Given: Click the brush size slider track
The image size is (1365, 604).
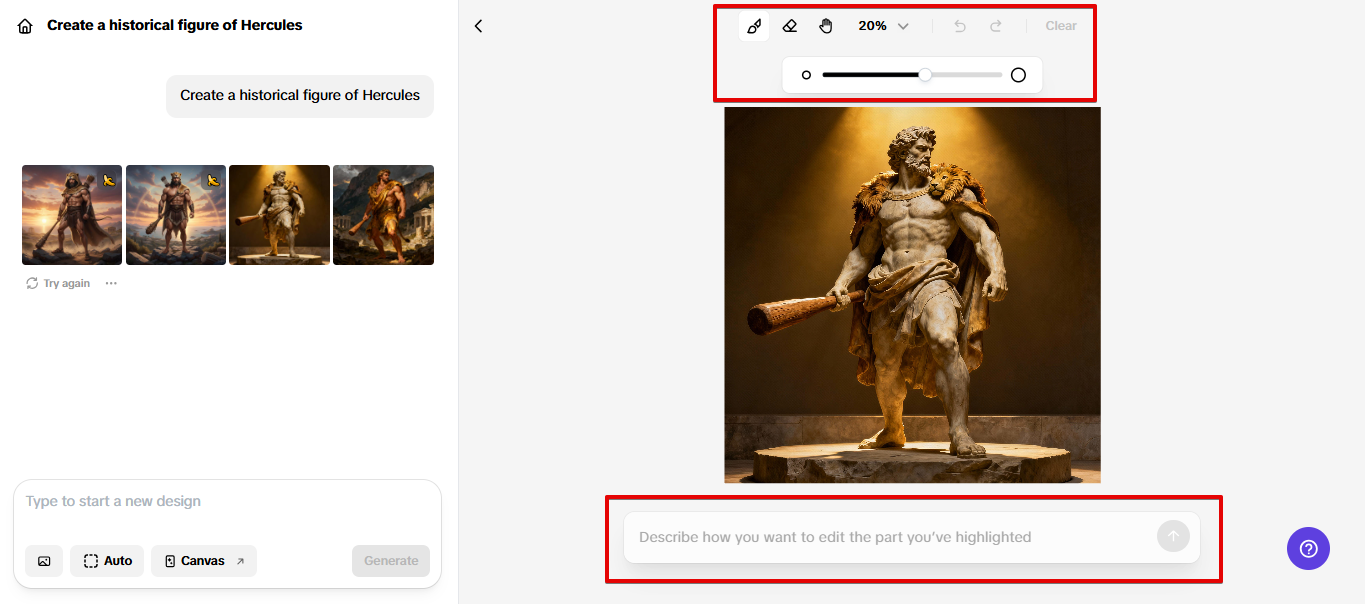Looking at the screenshot, I should click(x=912, y=75).
